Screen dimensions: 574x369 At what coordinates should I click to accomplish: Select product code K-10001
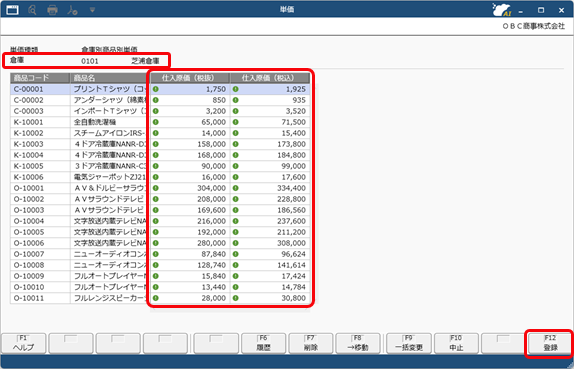[29, 122]
